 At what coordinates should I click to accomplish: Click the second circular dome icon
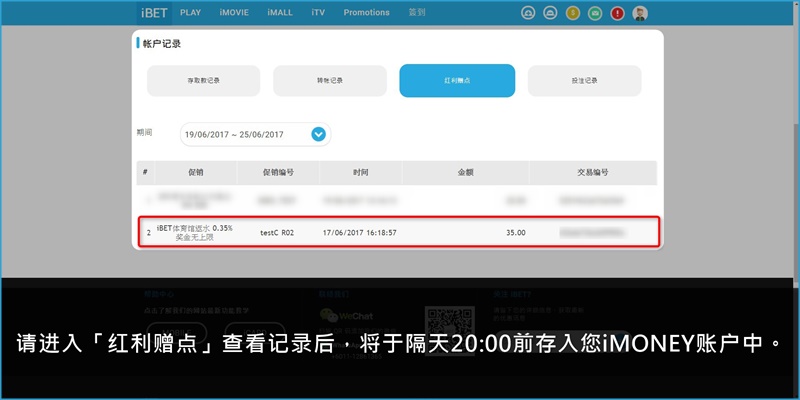[x=550, y=13]
